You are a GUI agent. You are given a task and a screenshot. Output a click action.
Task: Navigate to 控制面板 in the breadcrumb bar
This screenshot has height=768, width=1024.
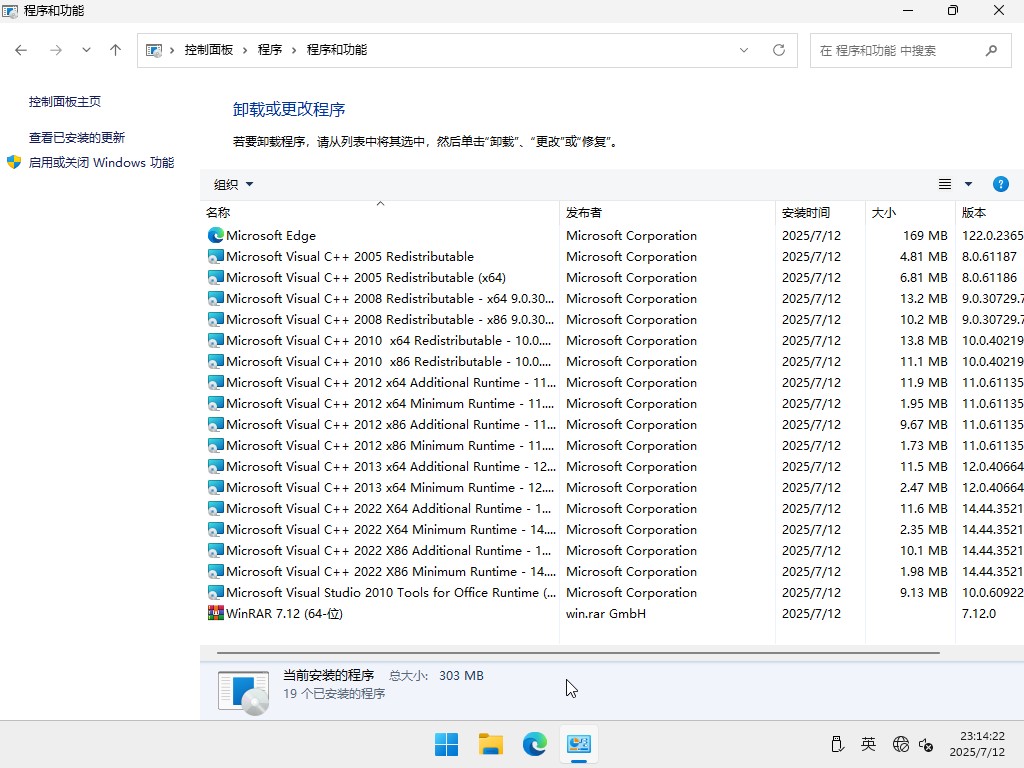(x=207, y=49)
